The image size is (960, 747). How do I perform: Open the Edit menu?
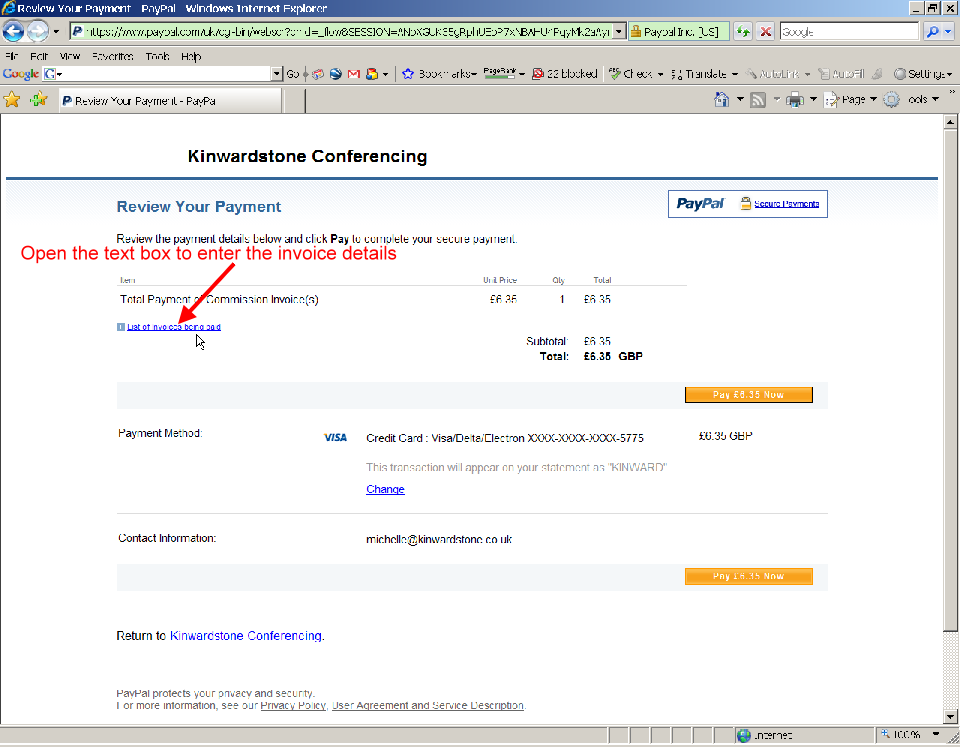coord(39,56)
